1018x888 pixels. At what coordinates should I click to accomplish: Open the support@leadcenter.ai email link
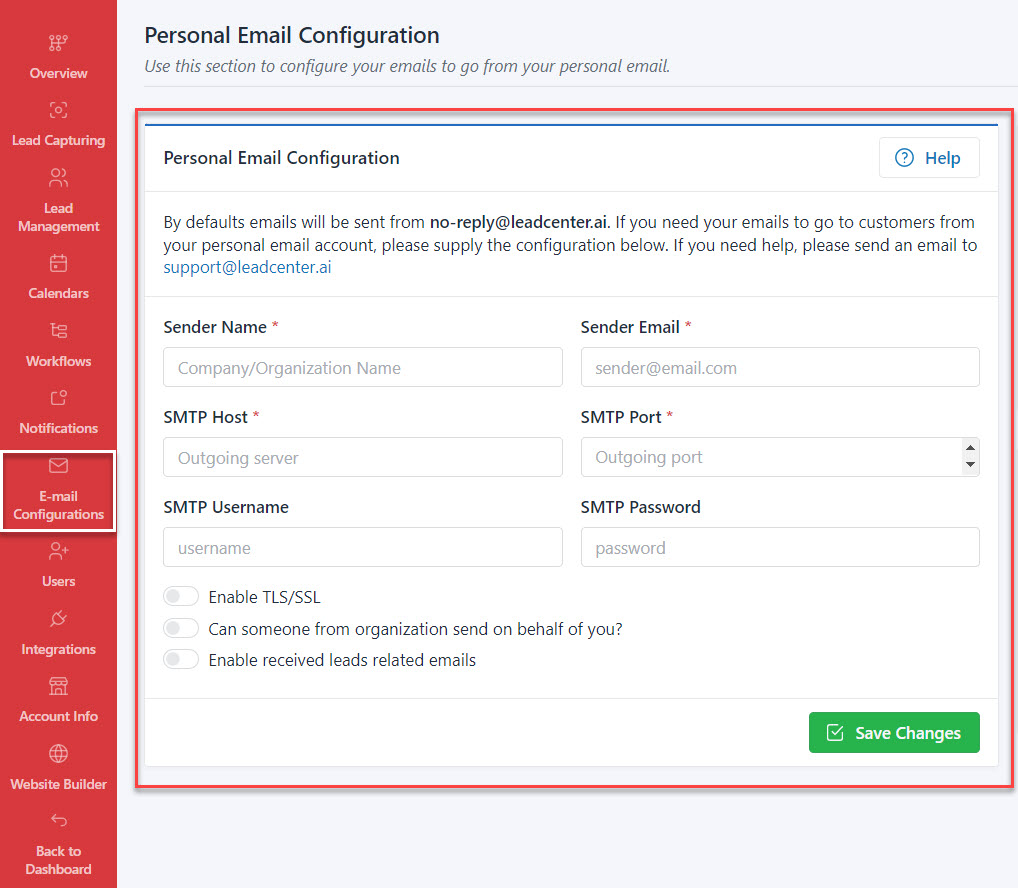click(247, 268)
